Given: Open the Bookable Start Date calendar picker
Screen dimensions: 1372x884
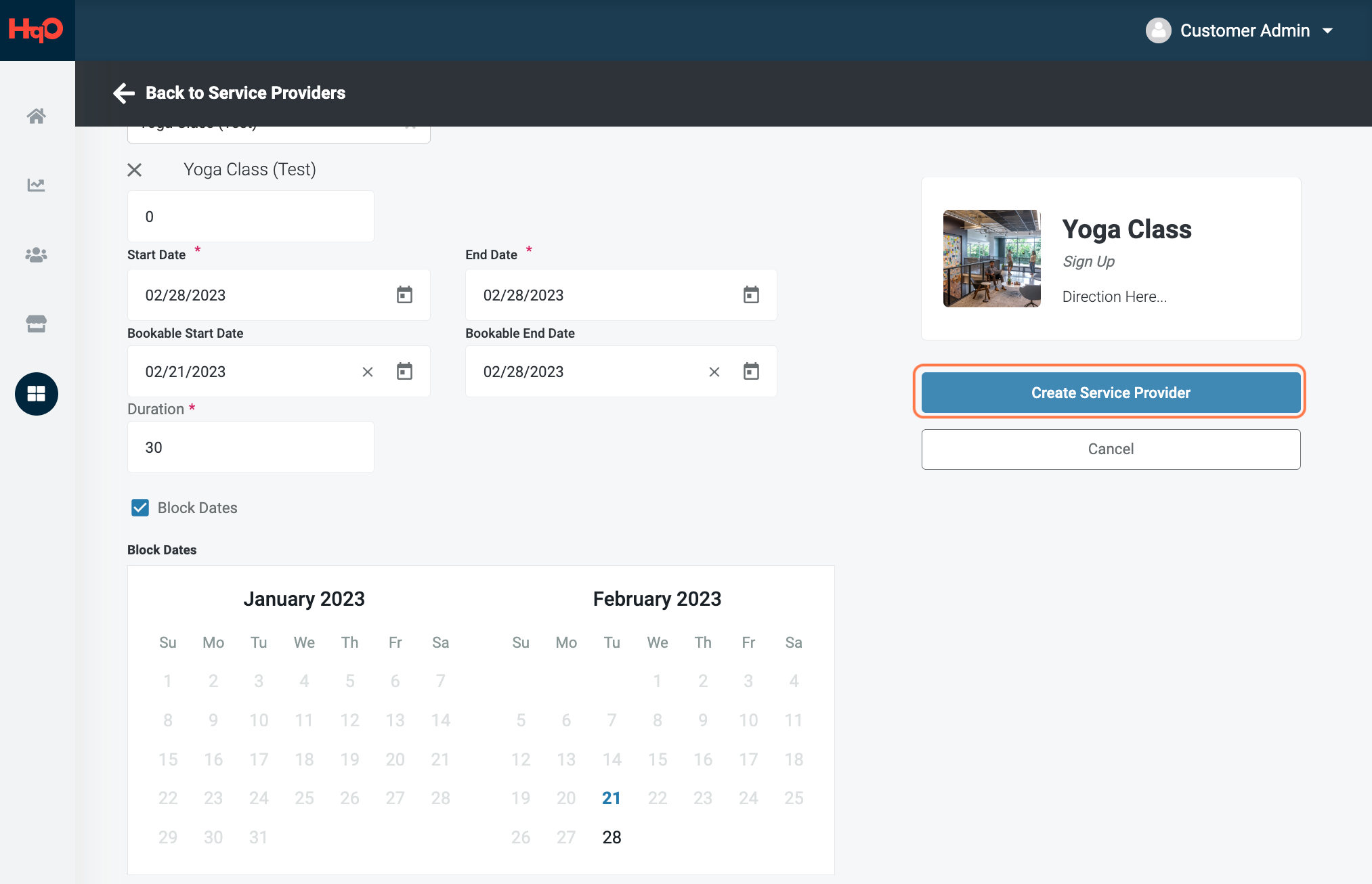Looking at the screenshot, I should pos(404,372).
